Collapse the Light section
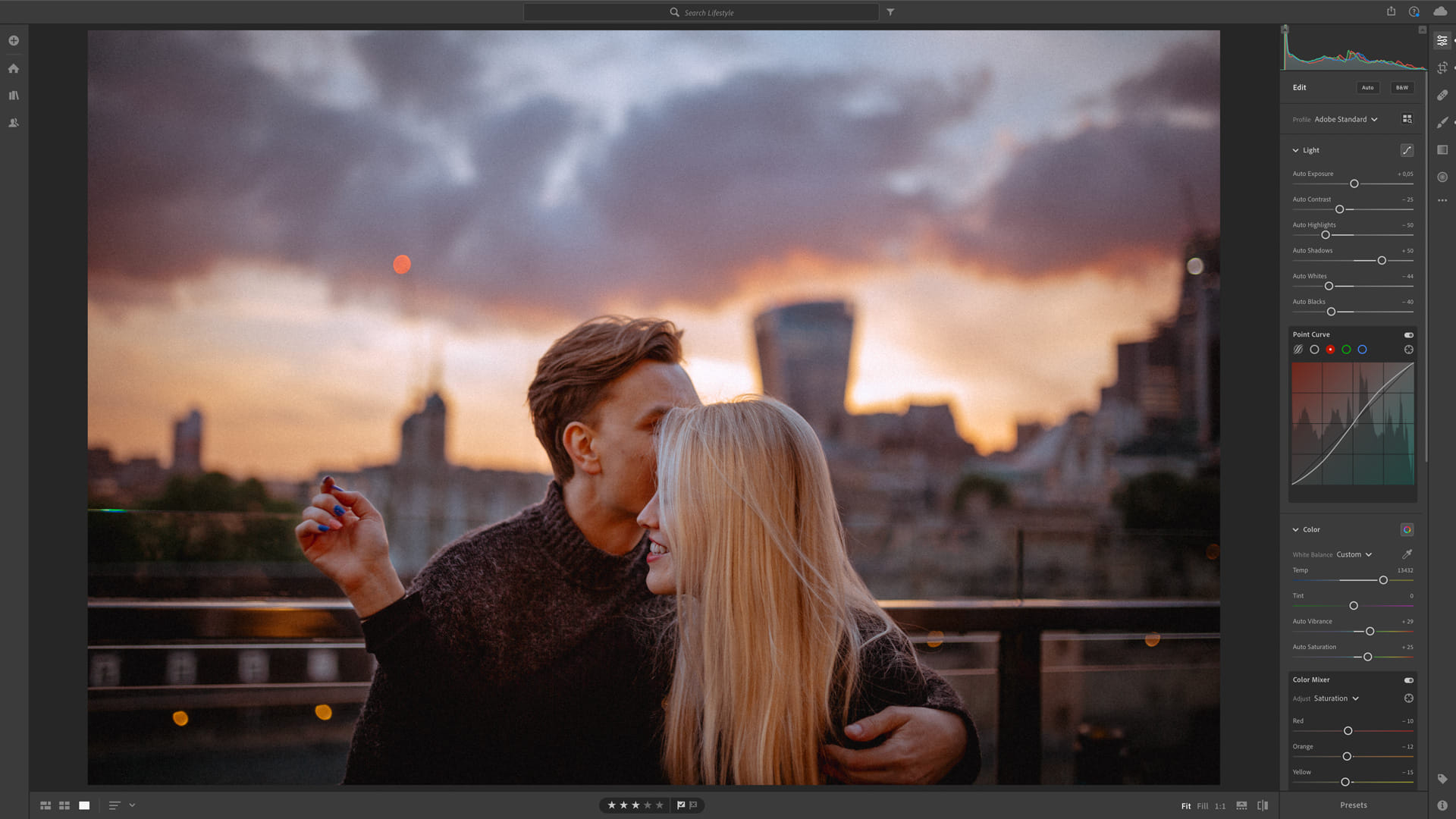This screenshot has height=819, width=1456. (x=1295, y=150)
